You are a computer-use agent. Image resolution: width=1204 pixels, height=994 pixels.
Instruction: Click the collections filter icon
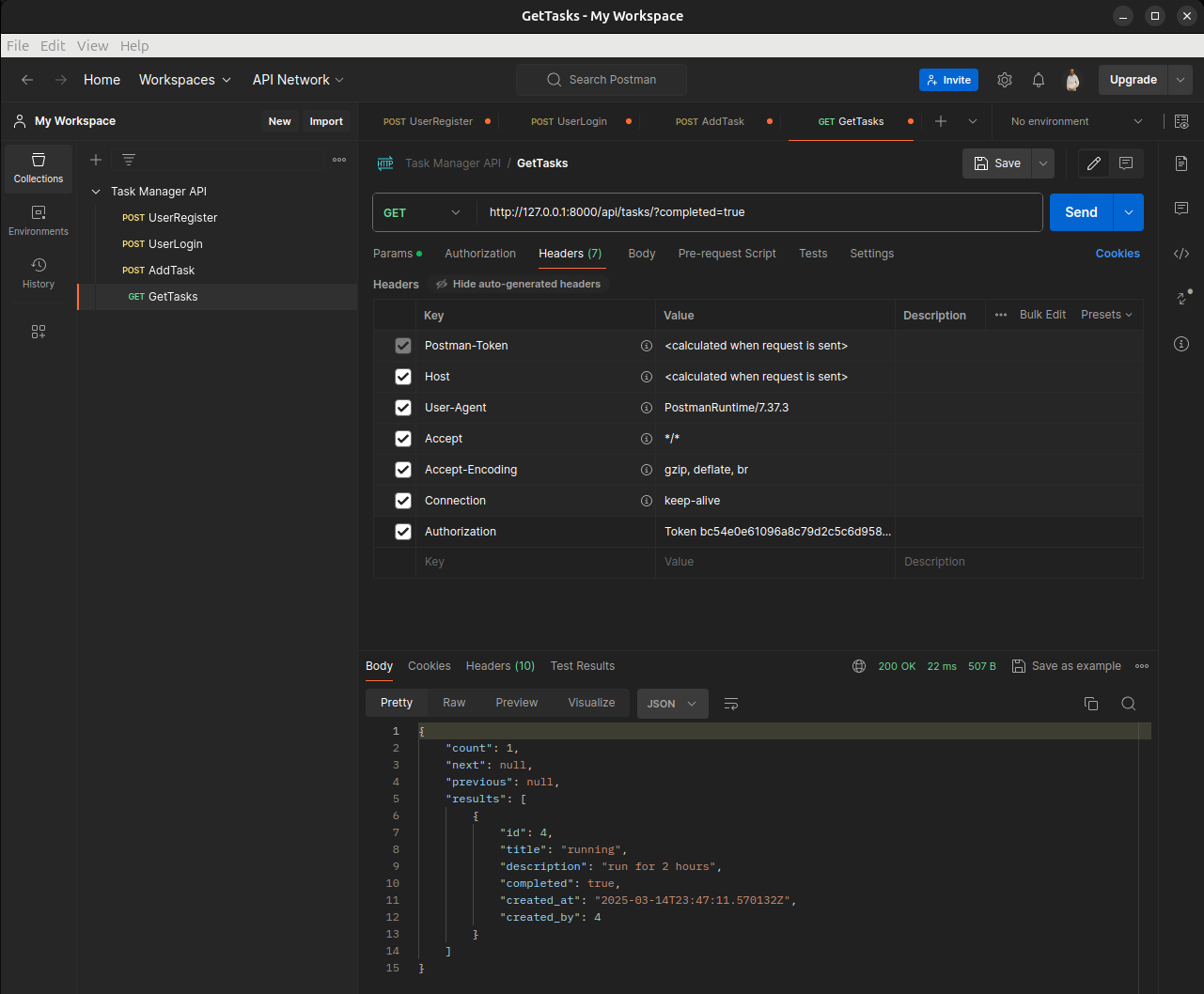[x=129, y=160]
